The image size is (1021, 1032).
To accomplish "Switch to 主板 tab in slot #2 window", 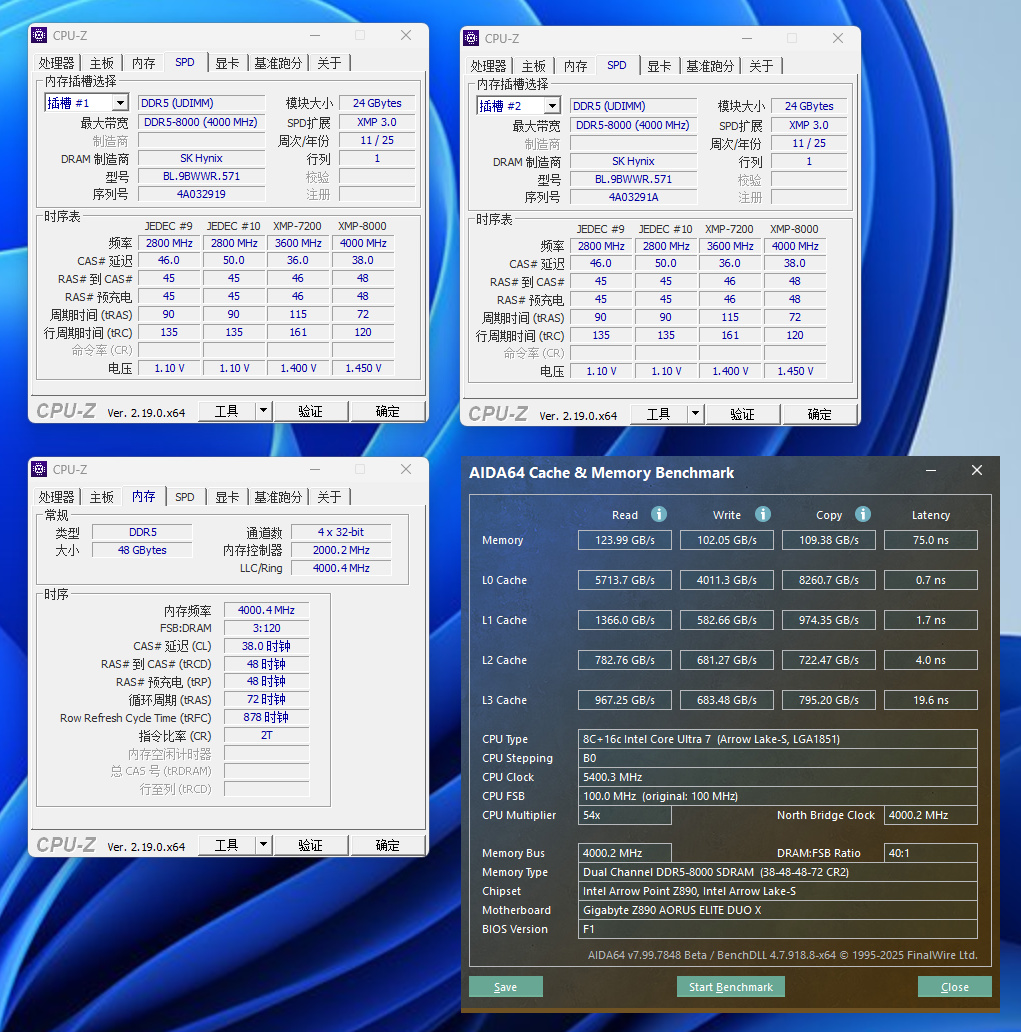I will point(533,66).
